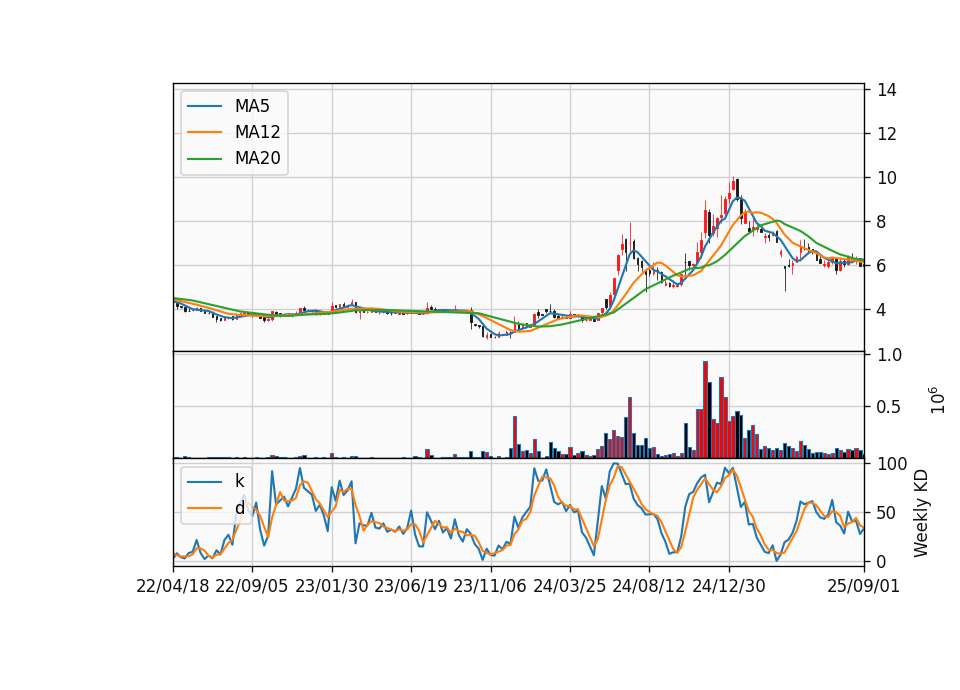
Task: Click the MA20 legend label
Action: point(257,158)
